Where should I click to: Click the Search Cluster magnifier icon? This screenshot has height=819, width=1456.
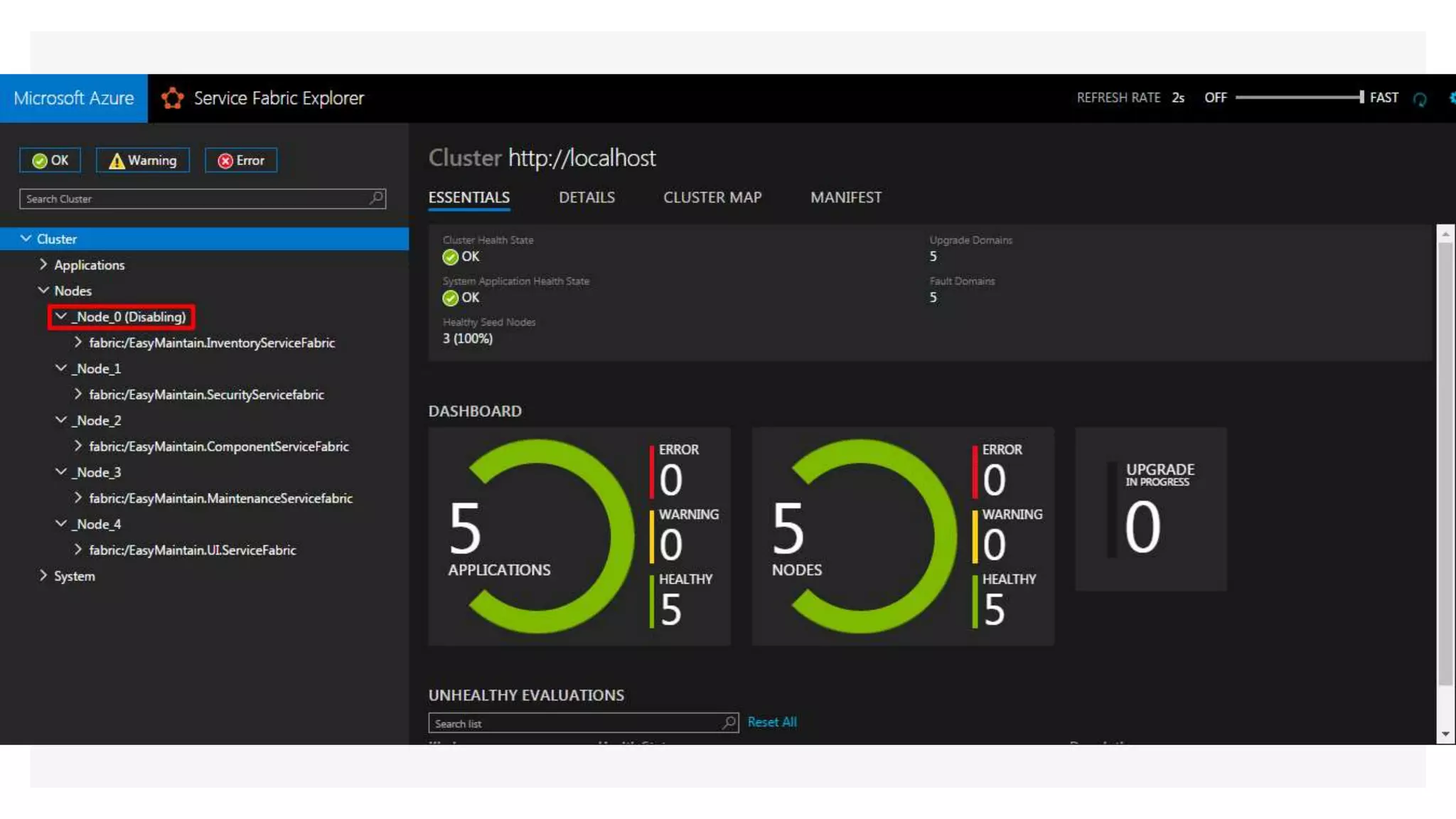(x=376, y=198)
